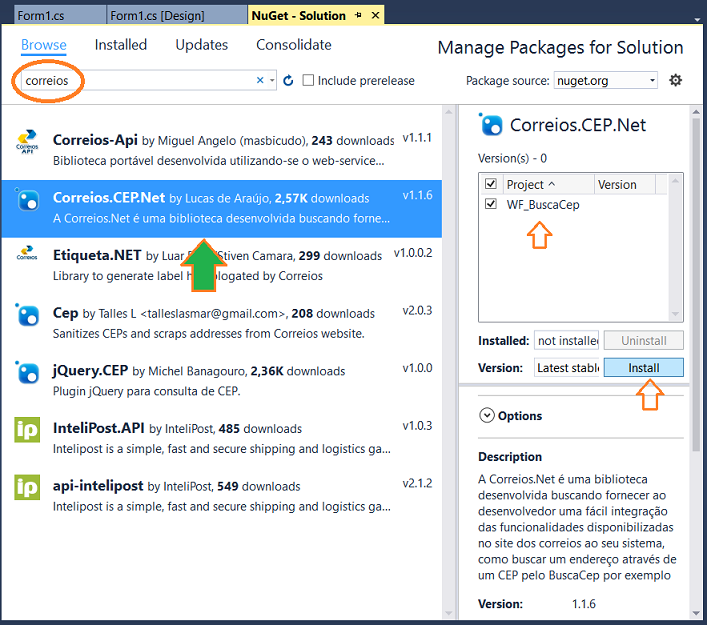Click the WF_BuscaCep project name

point(543,204)
